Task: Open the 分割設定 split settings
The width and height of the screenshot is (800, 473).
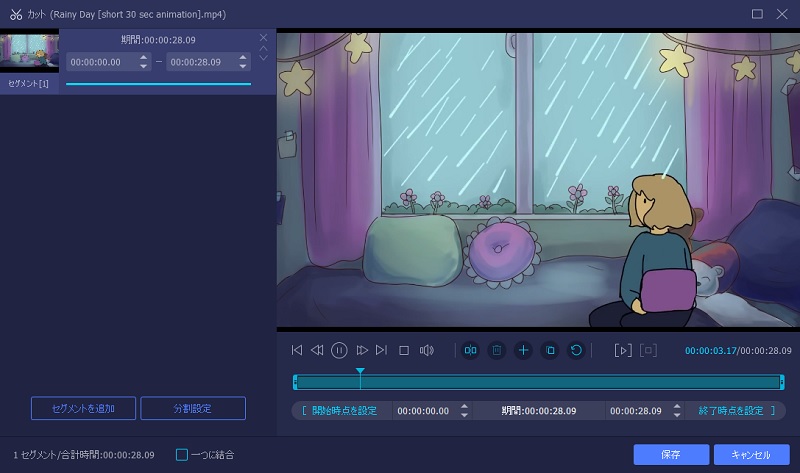Action: (193, 408)
